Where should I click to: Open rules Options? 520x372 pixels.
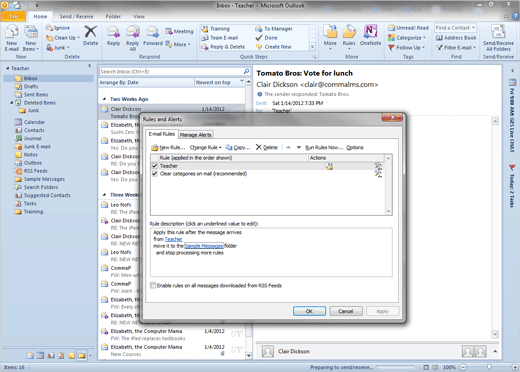click(355, 147)
